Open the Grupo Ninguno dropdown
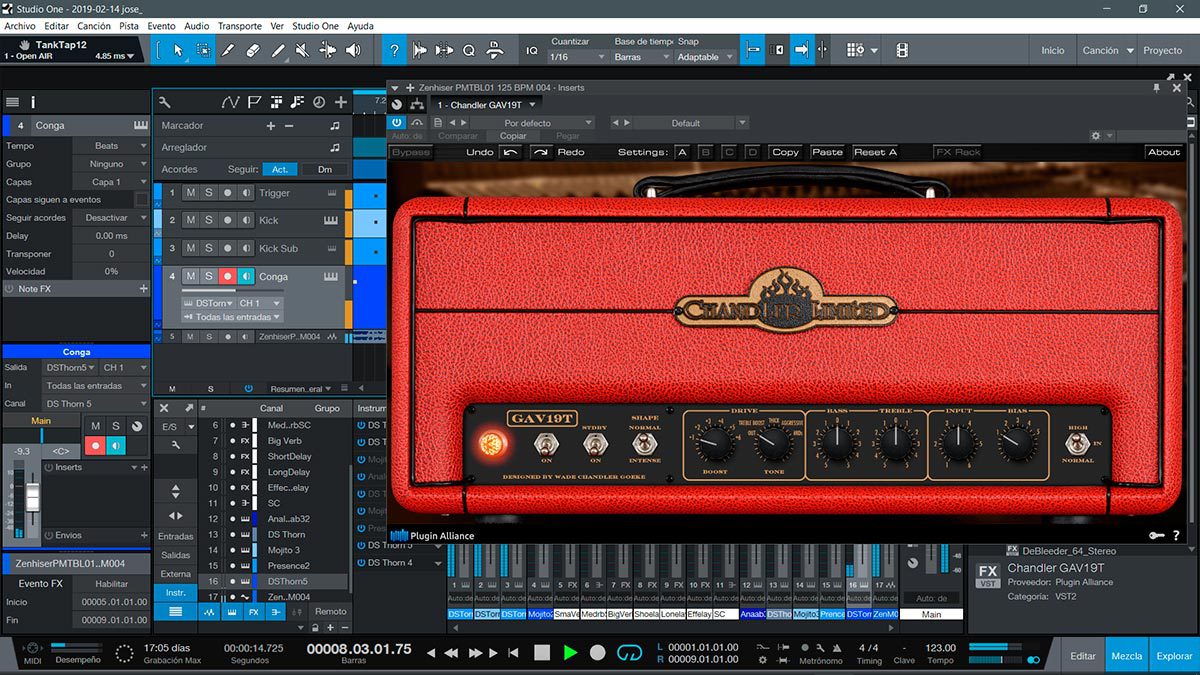Screen dimensions: 1200x675 [112, 164]
